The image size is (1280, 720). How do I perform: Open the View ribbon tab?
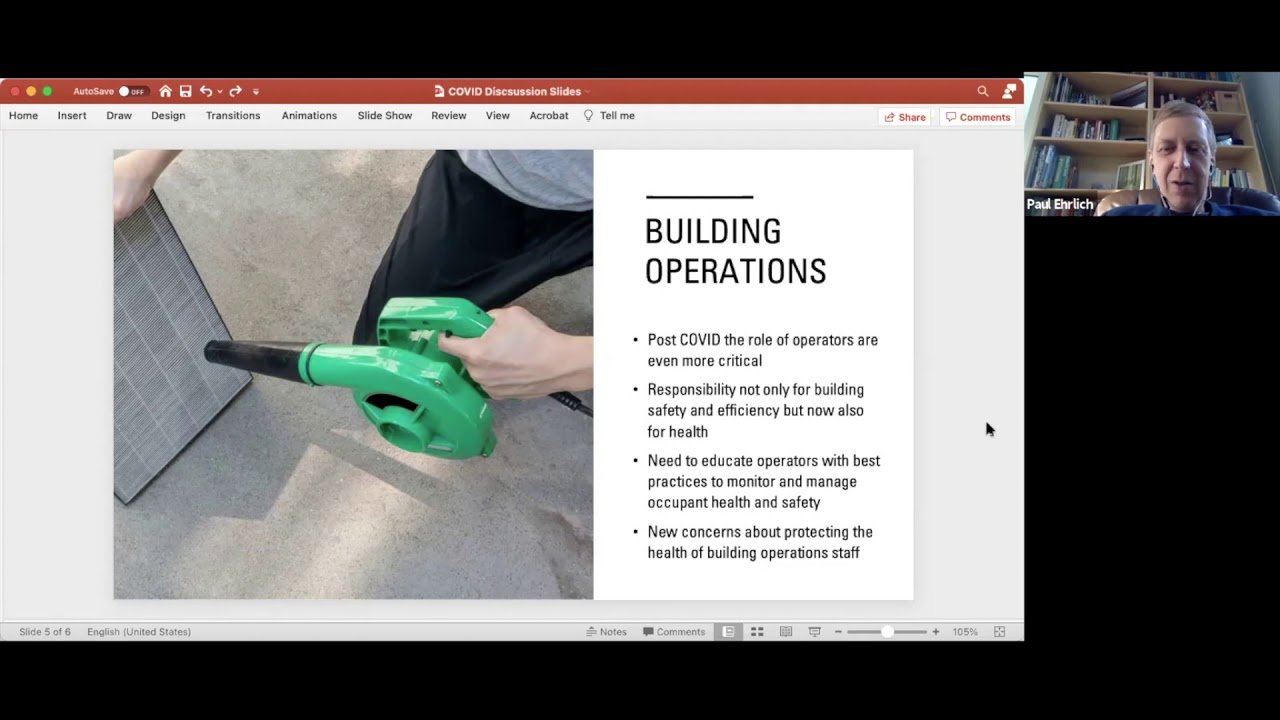tap(497, 116)
